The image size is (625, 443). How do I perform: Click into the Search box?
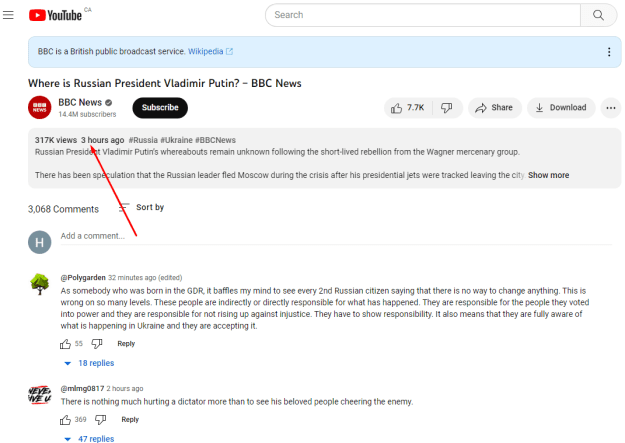pos(423,15)
